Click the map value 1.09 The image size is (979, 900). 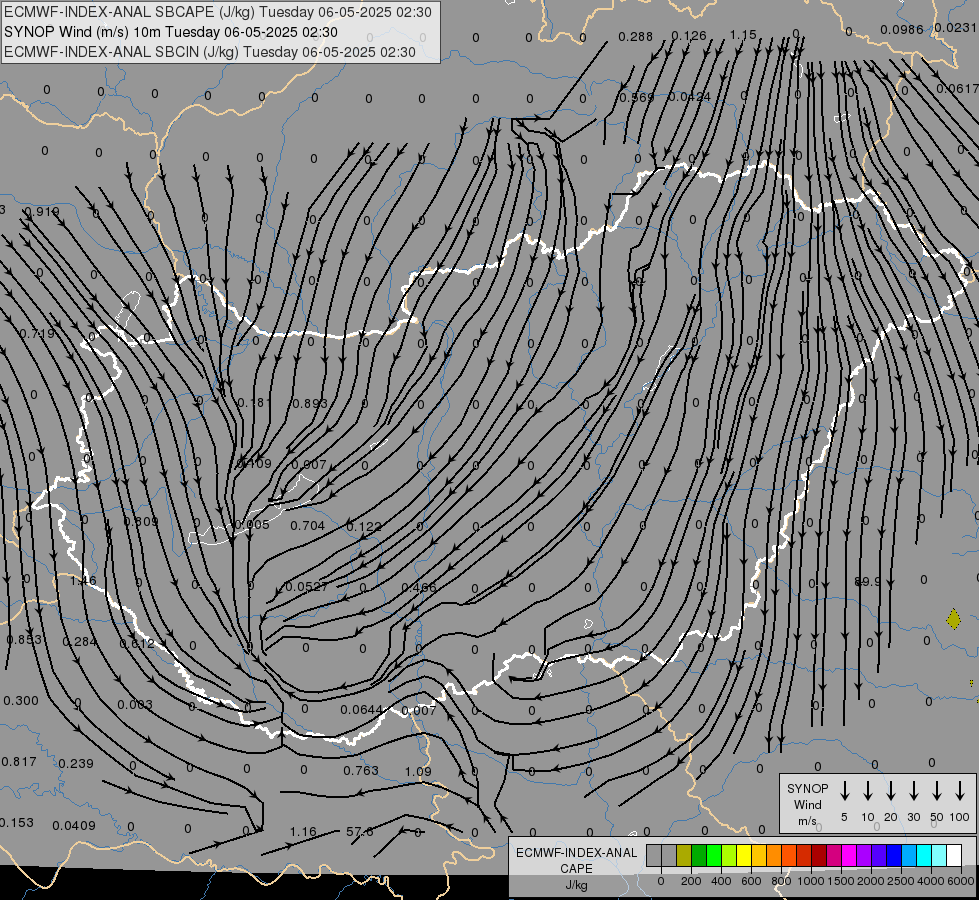418,771
